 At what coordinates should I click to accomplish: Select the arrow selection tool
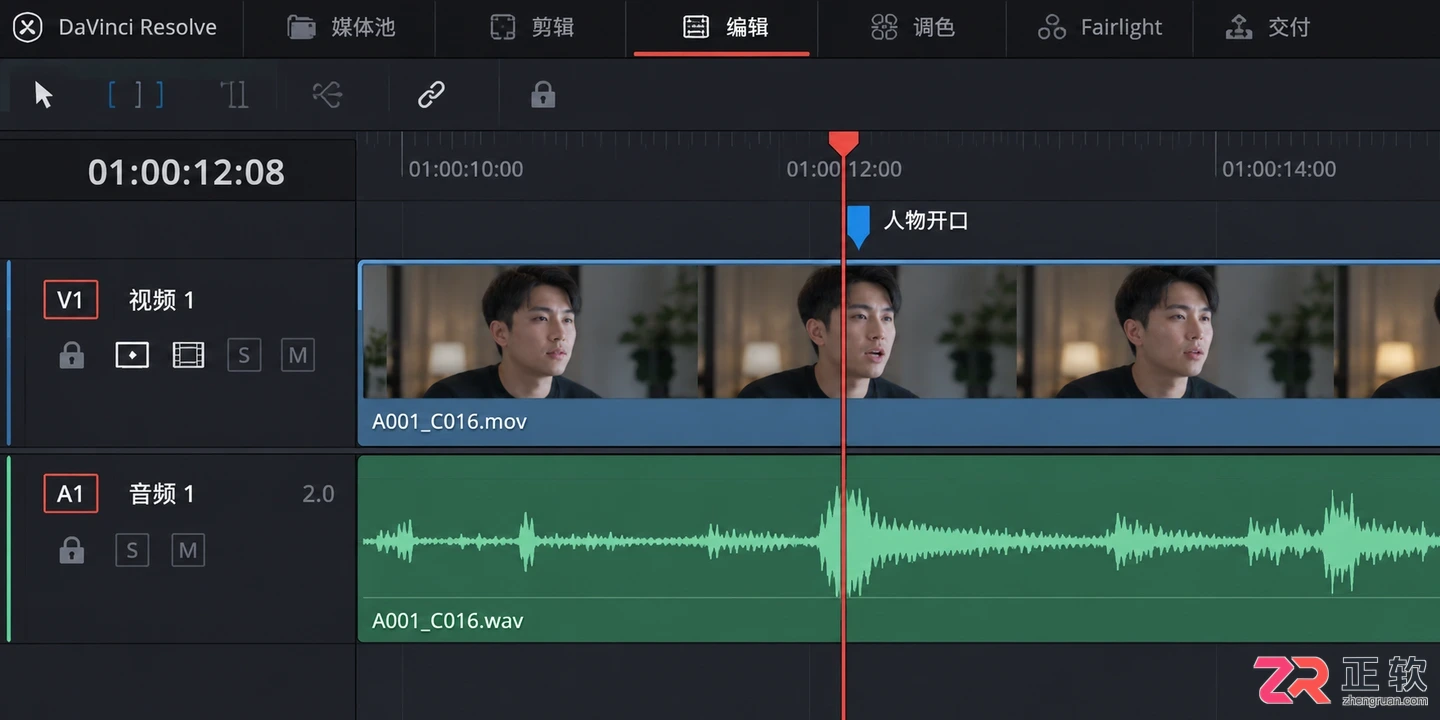(x=43, y=95)
